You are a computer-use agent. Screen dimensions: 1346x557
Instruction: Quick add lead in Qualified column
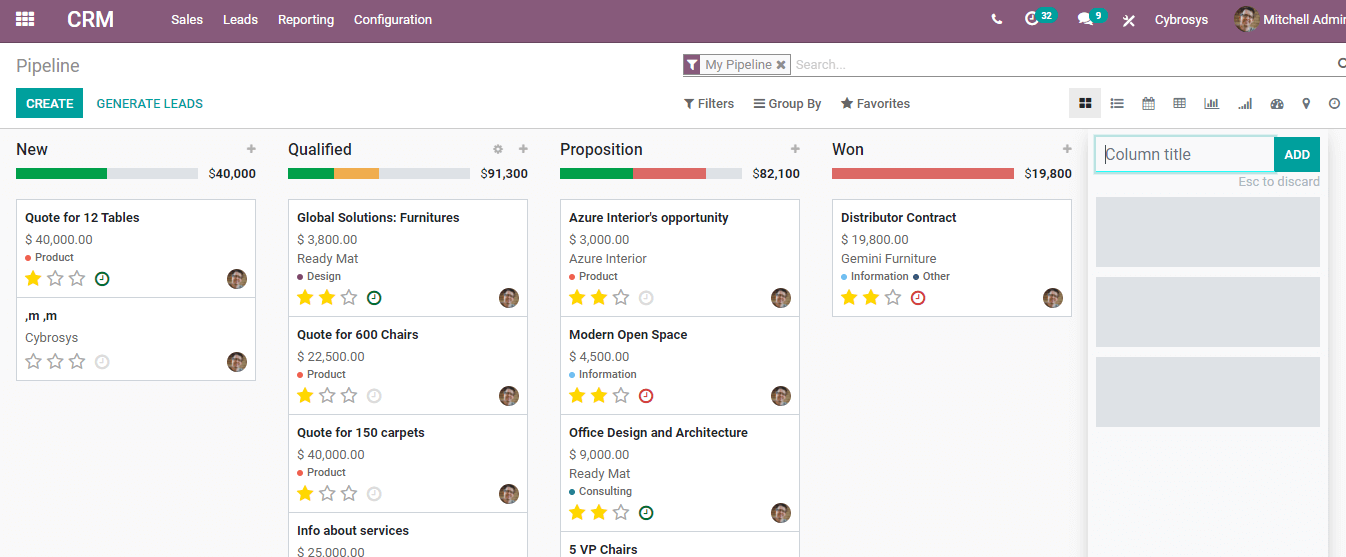coord(523,149)
